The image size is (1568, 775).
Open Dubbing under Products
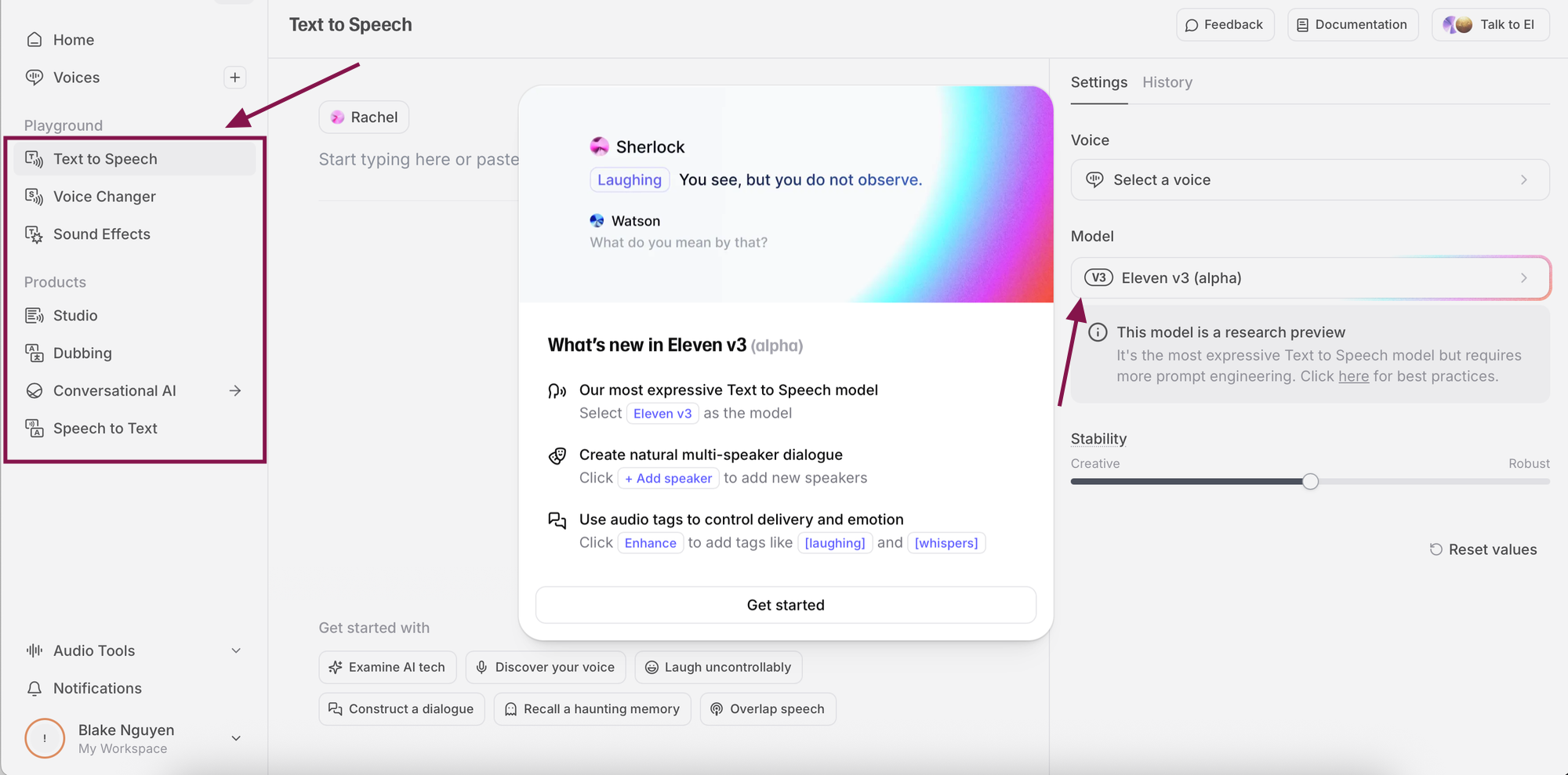(x=135, y=353)
